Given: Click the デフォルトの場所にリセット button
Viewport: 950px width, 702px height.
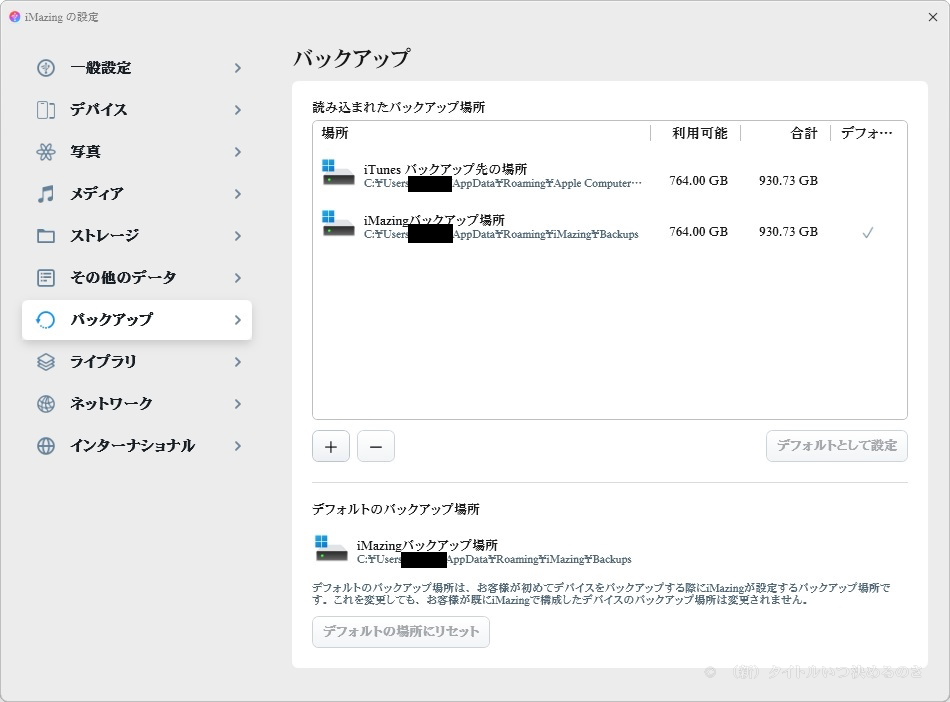Looking at the screenshot, I should click(x=400, y=632).
